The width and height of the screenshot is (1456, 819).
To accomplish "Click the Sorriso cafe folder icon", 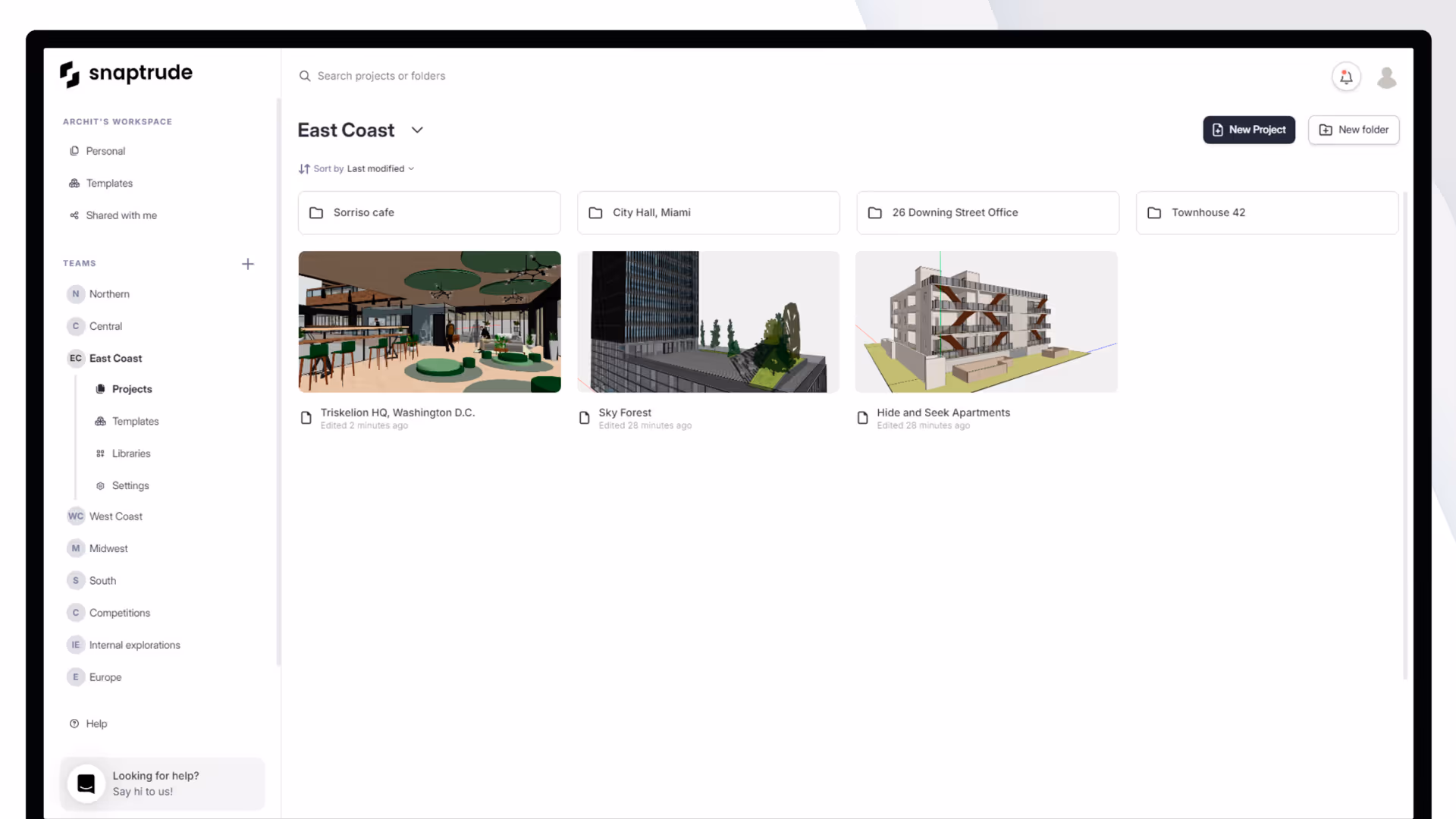I will pos(316,213).
